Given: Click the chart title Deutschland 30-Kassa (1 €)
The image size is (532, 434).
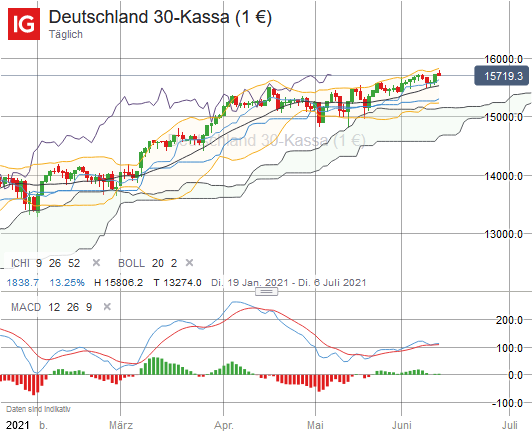Looking at the screenshot, I should pos(160,17).
